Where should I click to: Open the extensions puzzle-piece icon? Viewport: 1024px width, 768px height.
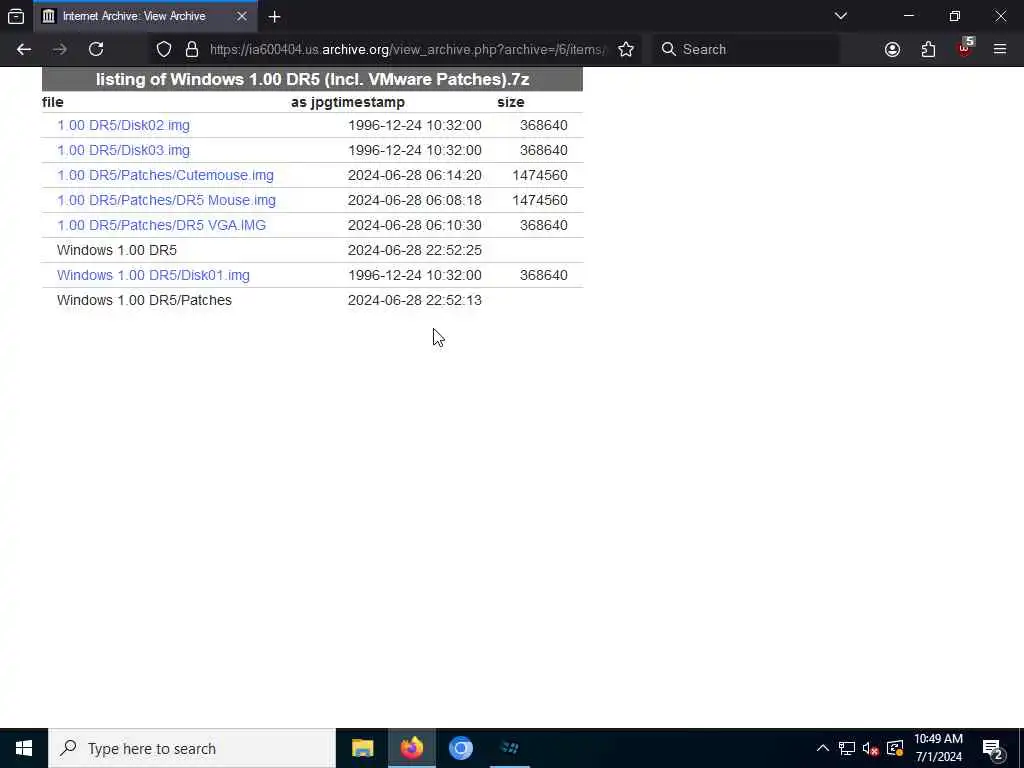[x=928, y=49]
